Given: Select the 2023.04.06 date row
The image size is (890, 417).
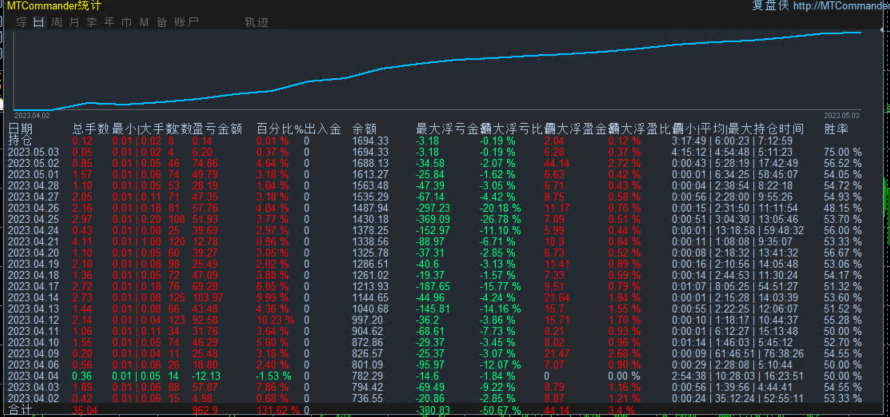Looking at the screenshot, I should point(436,365).
